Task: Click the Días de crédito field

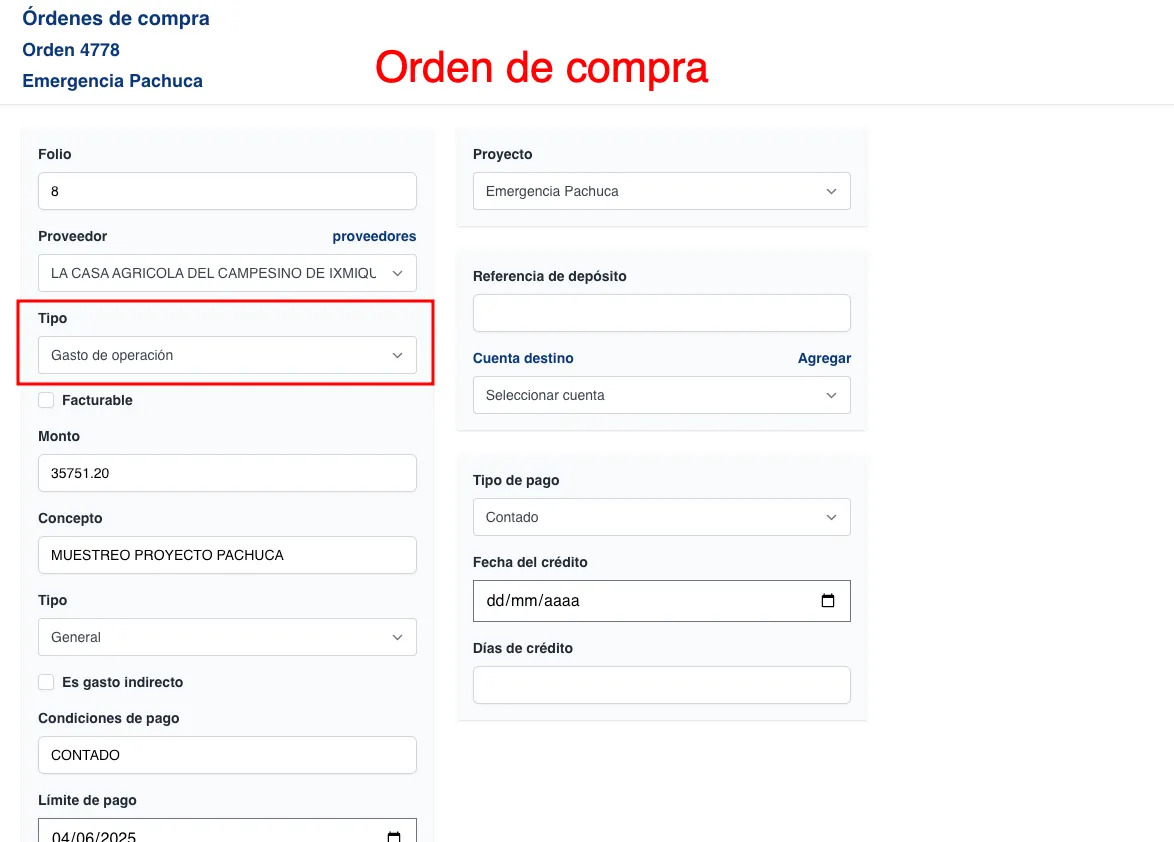Action: pos(661,685)
